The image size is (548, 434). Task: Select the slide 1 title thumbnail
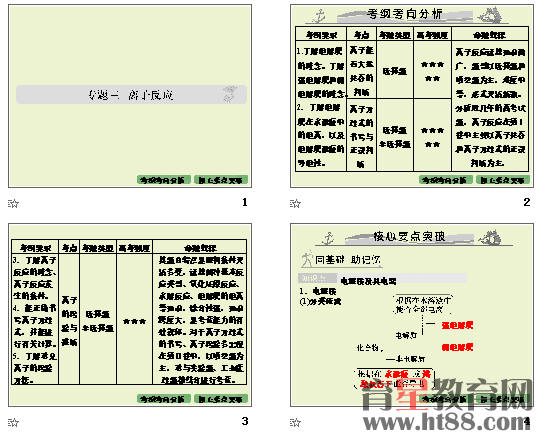pos(130,96)
